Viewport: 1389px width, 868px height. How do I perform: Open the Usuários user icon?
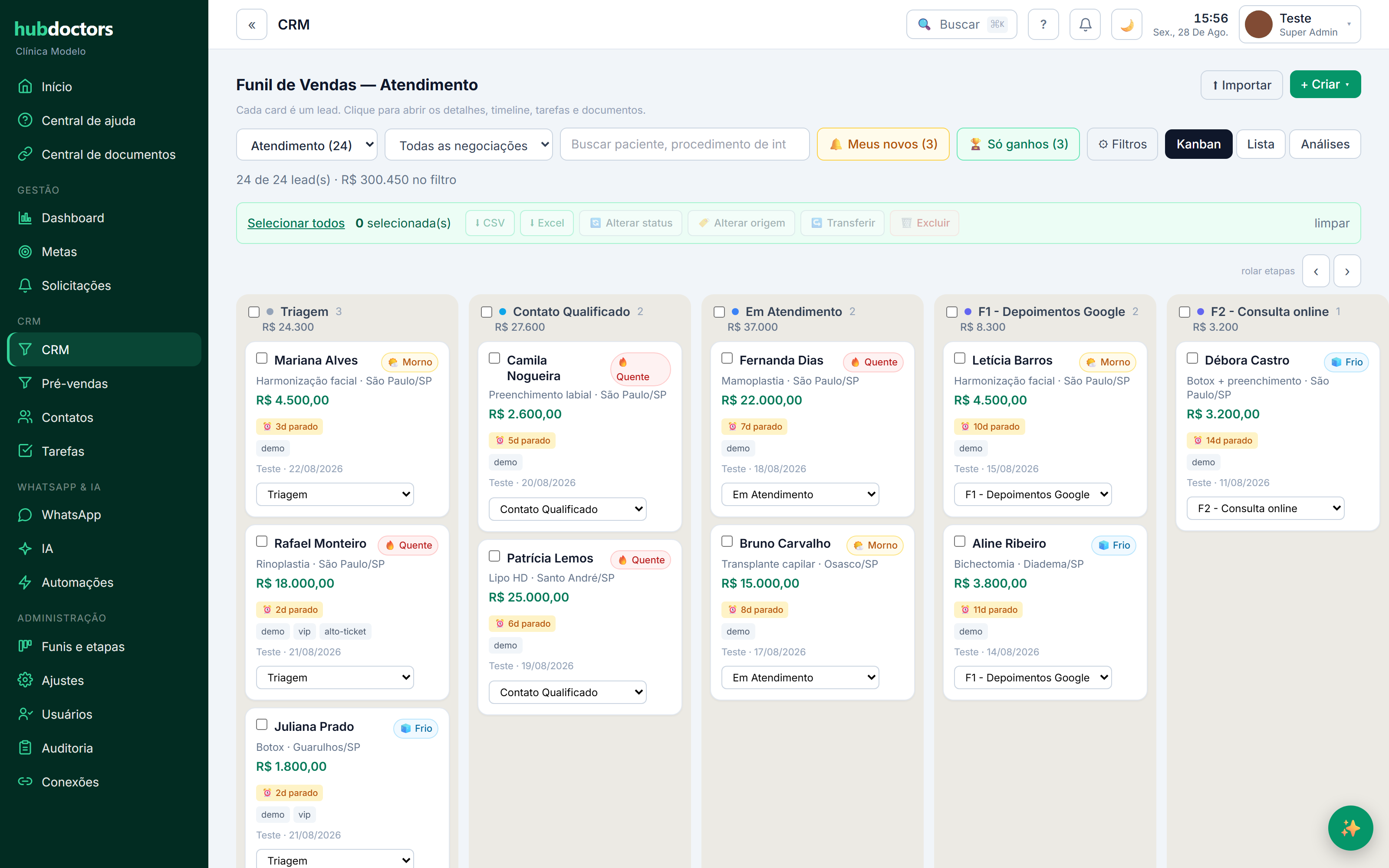[x=25, y=714]
